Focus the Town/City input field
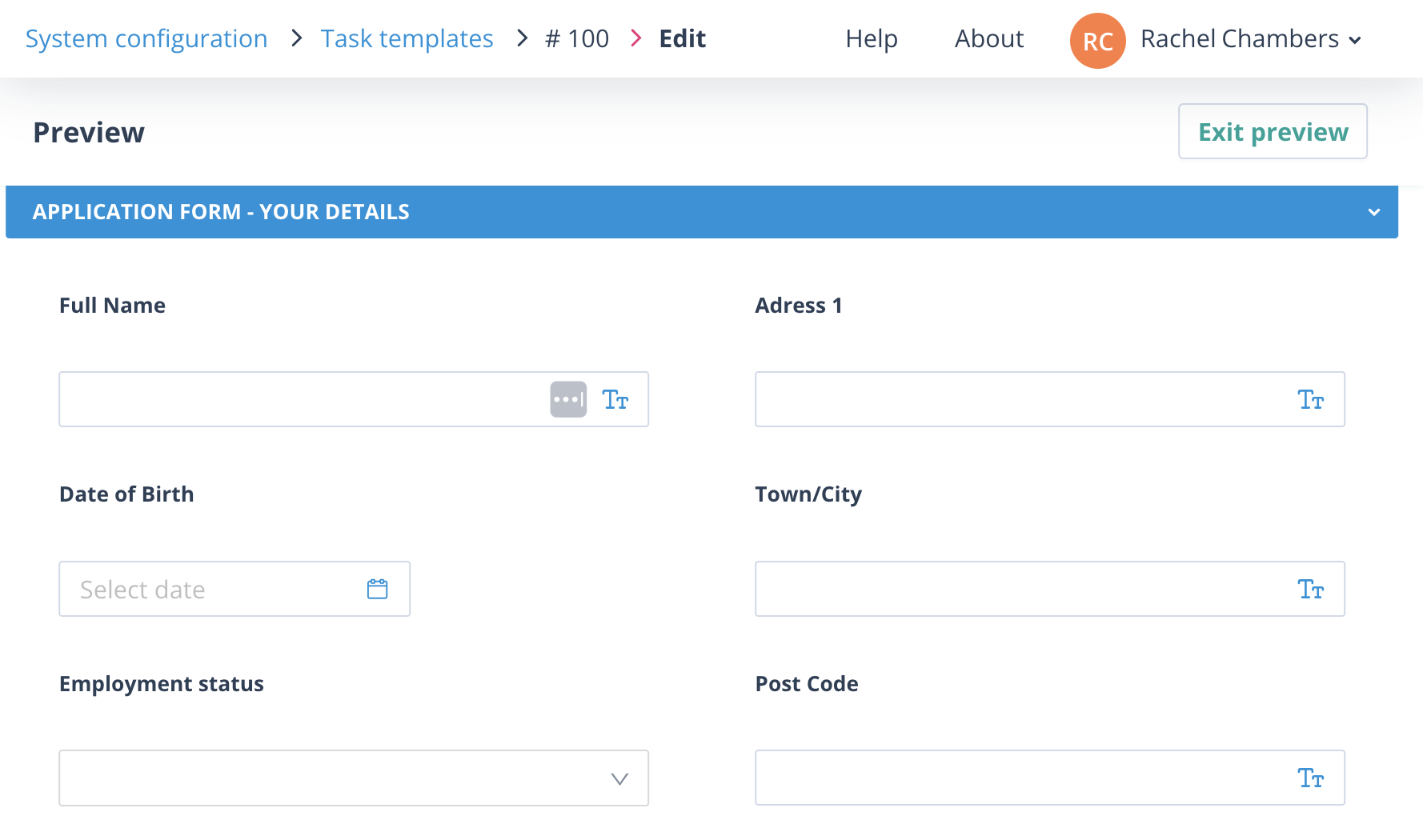Viewport: 1423px width, 840px height. 1050,589
